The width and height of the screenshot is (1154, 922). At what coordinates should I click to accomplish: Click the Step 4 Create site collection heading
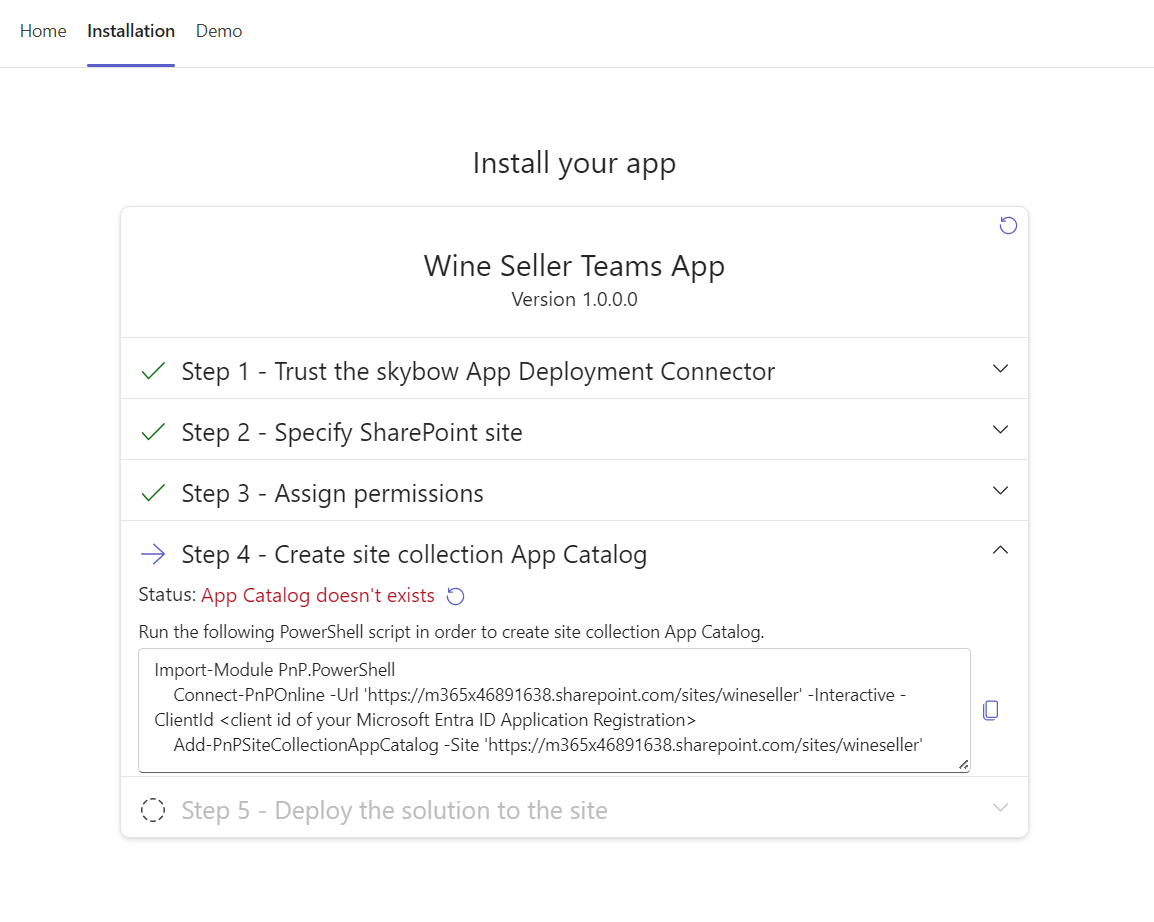[414, 554]
